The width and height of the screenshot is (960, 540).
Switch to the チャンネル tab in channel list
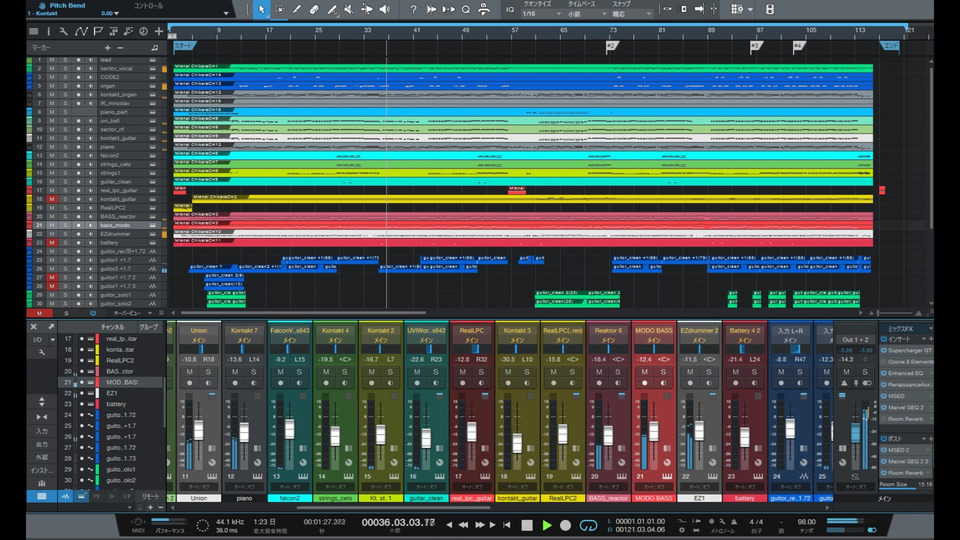coord(113,327)
